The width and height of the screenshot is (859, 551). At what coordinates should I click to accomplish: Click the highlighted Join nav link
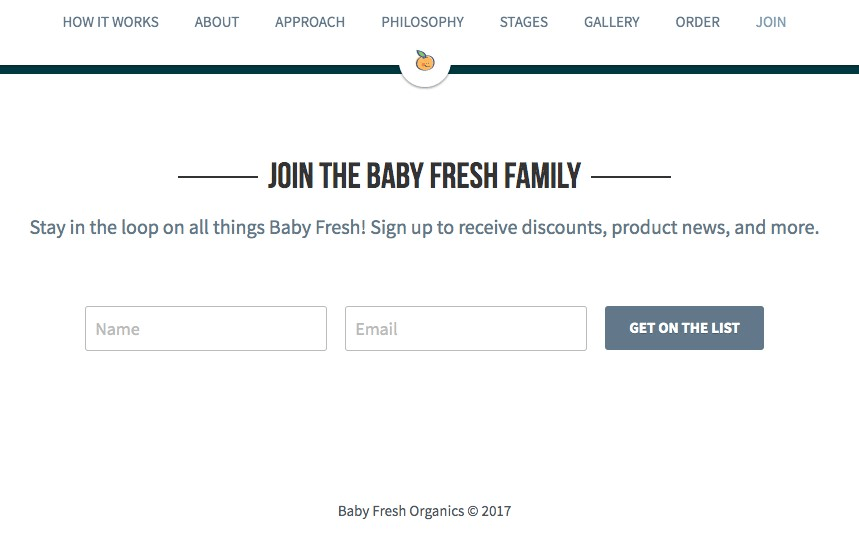coord(771,22)
